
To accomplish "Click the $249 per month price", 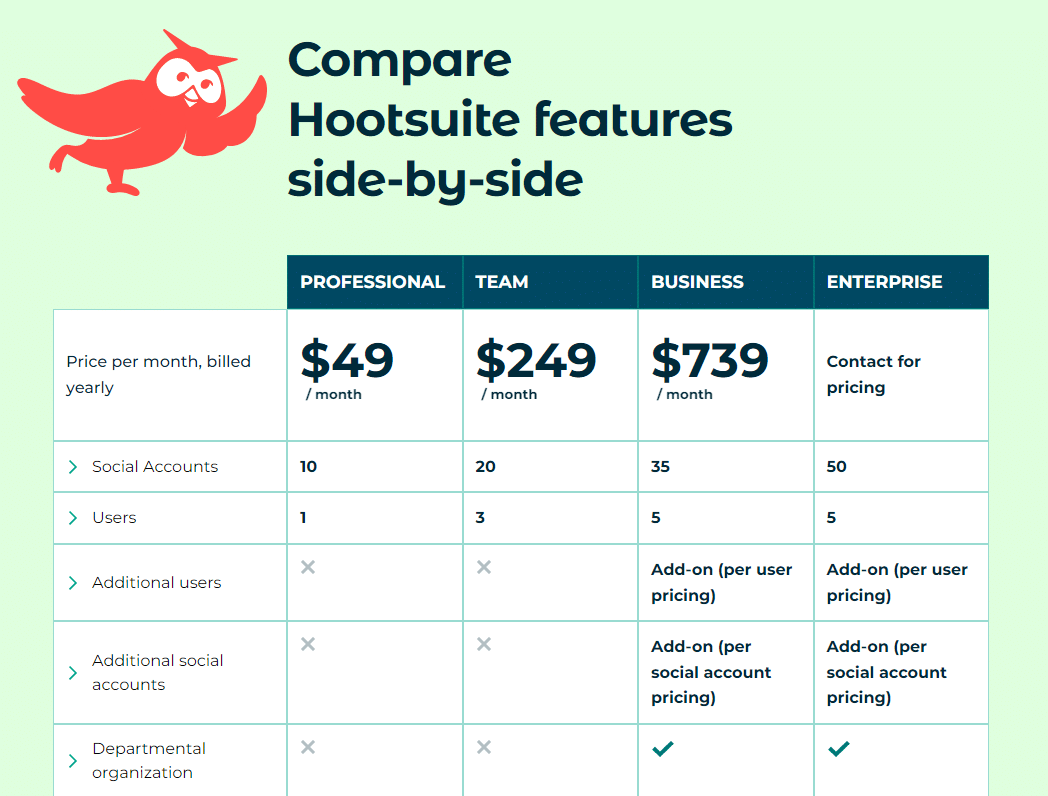I will (535, 369).
